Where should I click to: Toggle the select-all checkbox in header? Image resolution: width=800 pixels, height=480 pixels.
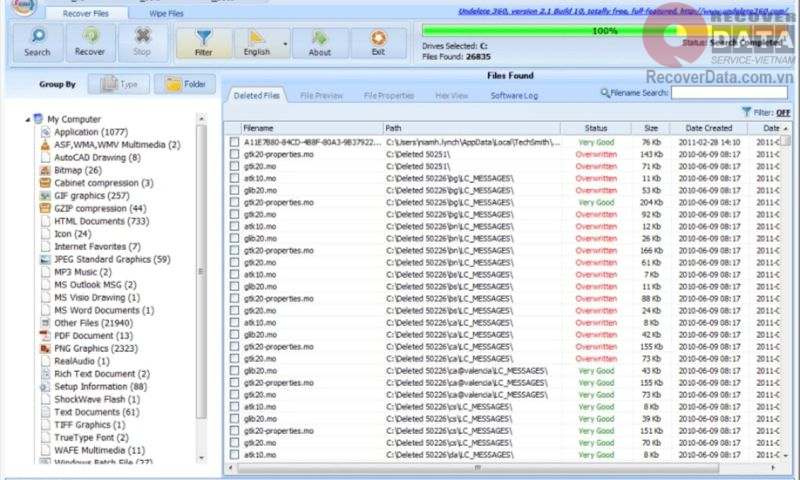click(233, 128)
